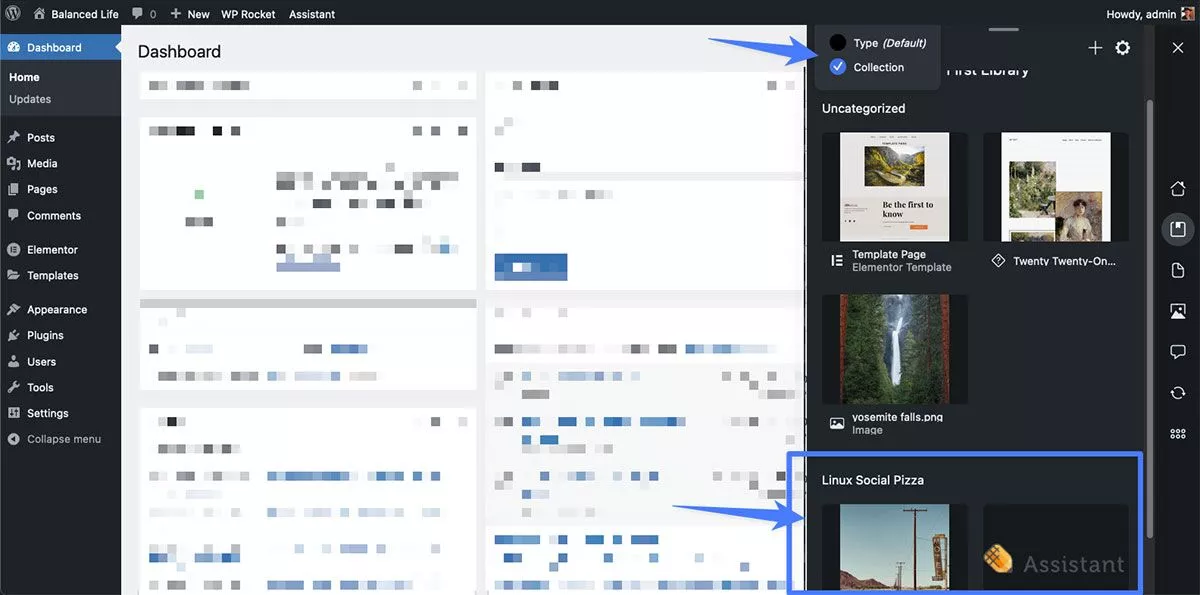
Task: Open library settings gear icon
Action: (x=1123, y=48)
